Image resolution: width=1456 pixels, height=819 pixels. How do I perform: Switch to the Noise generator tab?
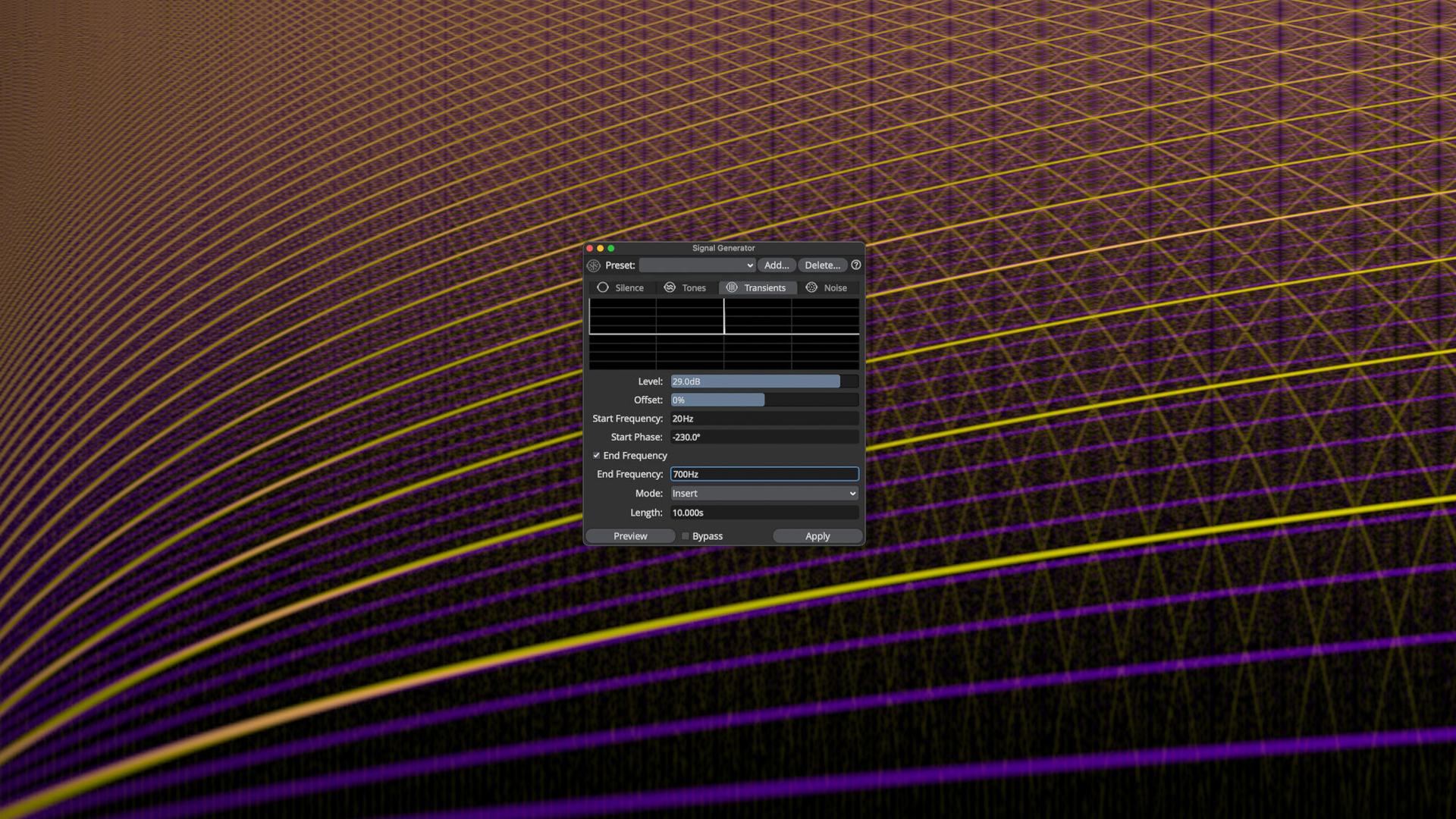[827, 288]
